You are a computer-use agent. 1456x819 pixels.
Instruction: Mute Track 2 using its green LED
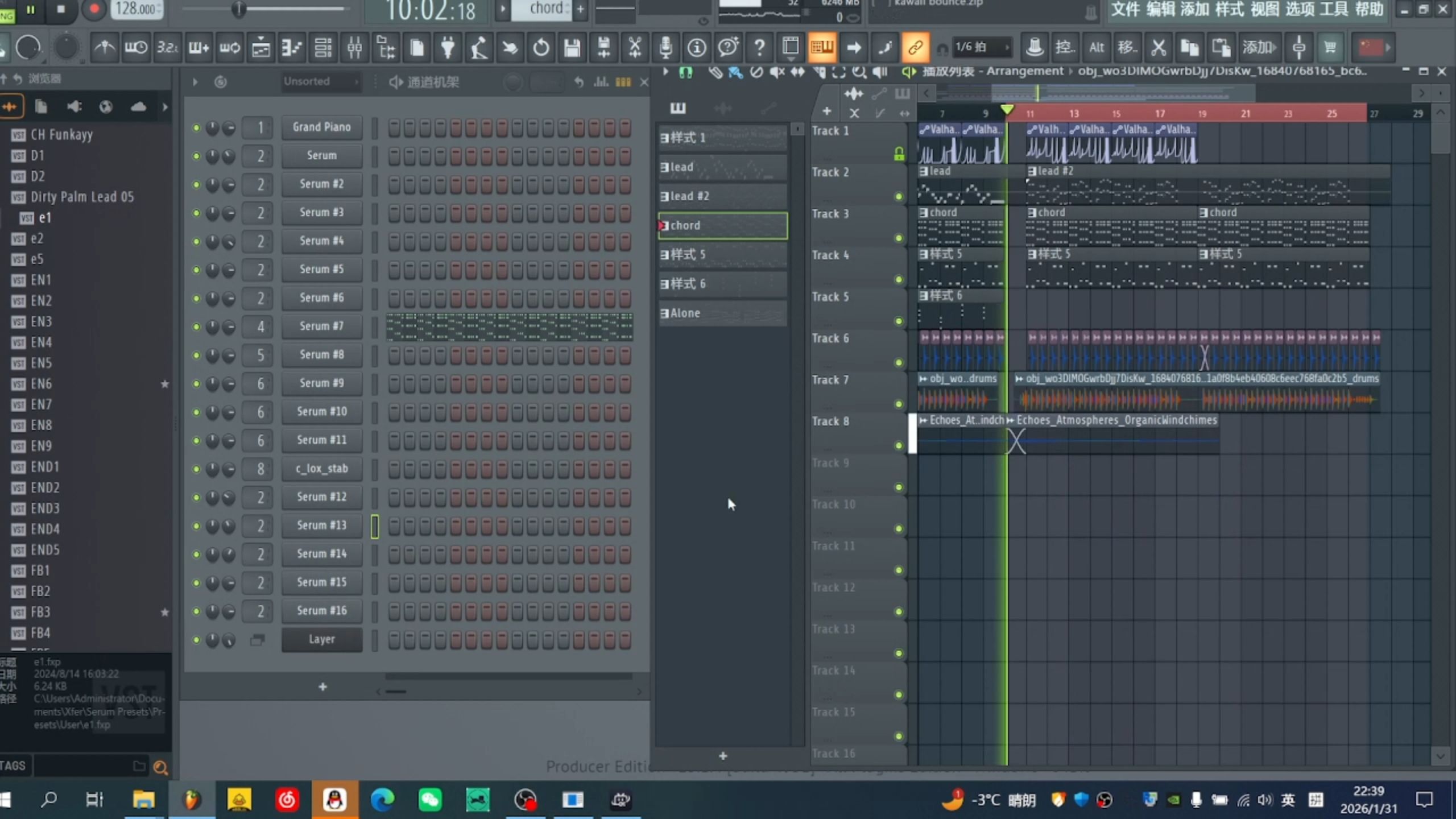pyautogui.click(x=899, y=197)
